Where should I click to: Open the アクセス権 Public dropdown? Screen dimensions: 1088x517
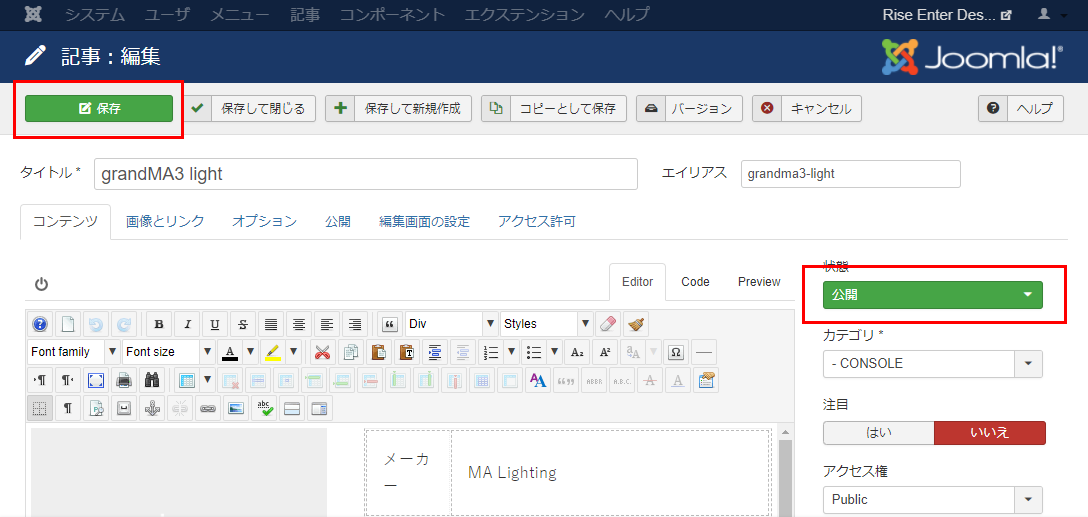(x=933, y=500)
